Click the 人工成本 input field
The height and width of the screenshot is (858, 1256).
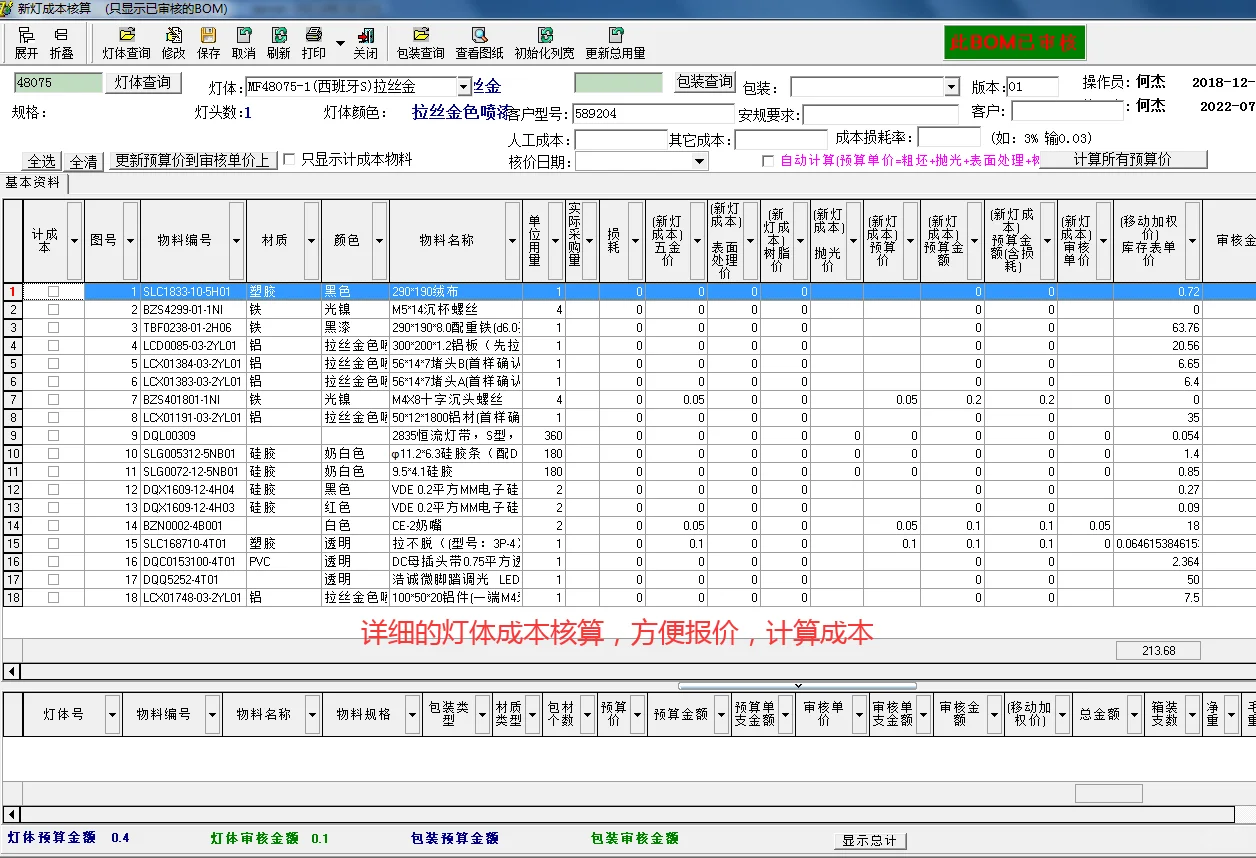coord(621,139)
